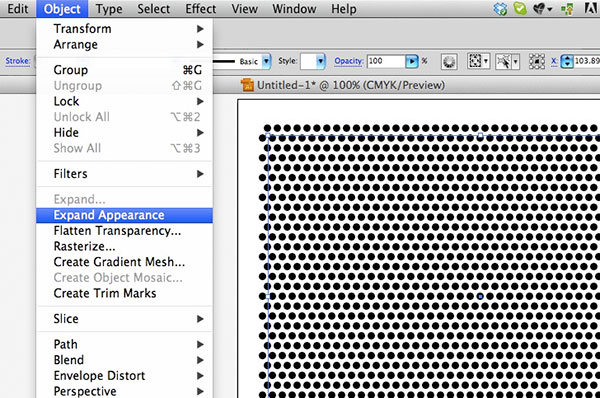Click the Stroke link label
Image resolution: width=600 pixels, height=398 pixels.
point(18,61)
